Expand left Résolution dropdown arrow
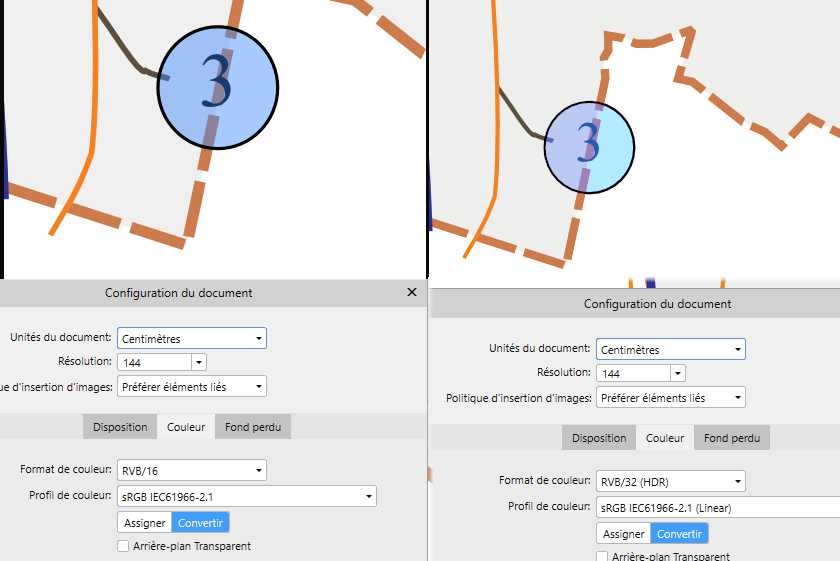This screenshot has height=561, width=840. point(199,362)
